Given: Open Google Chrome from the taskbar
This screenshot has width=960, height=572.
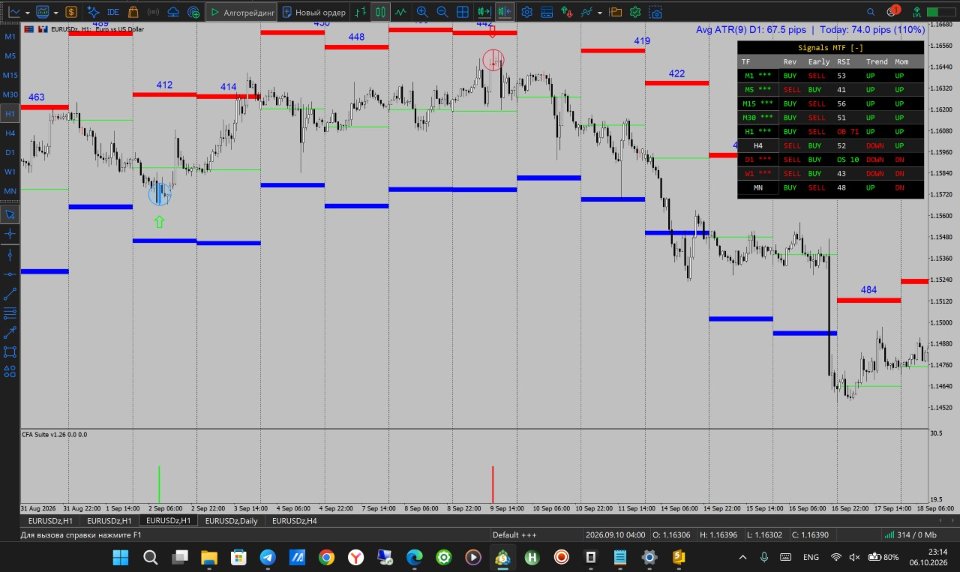Looking at the screenshot, I should pyautogui.click(x=326, y=557).
